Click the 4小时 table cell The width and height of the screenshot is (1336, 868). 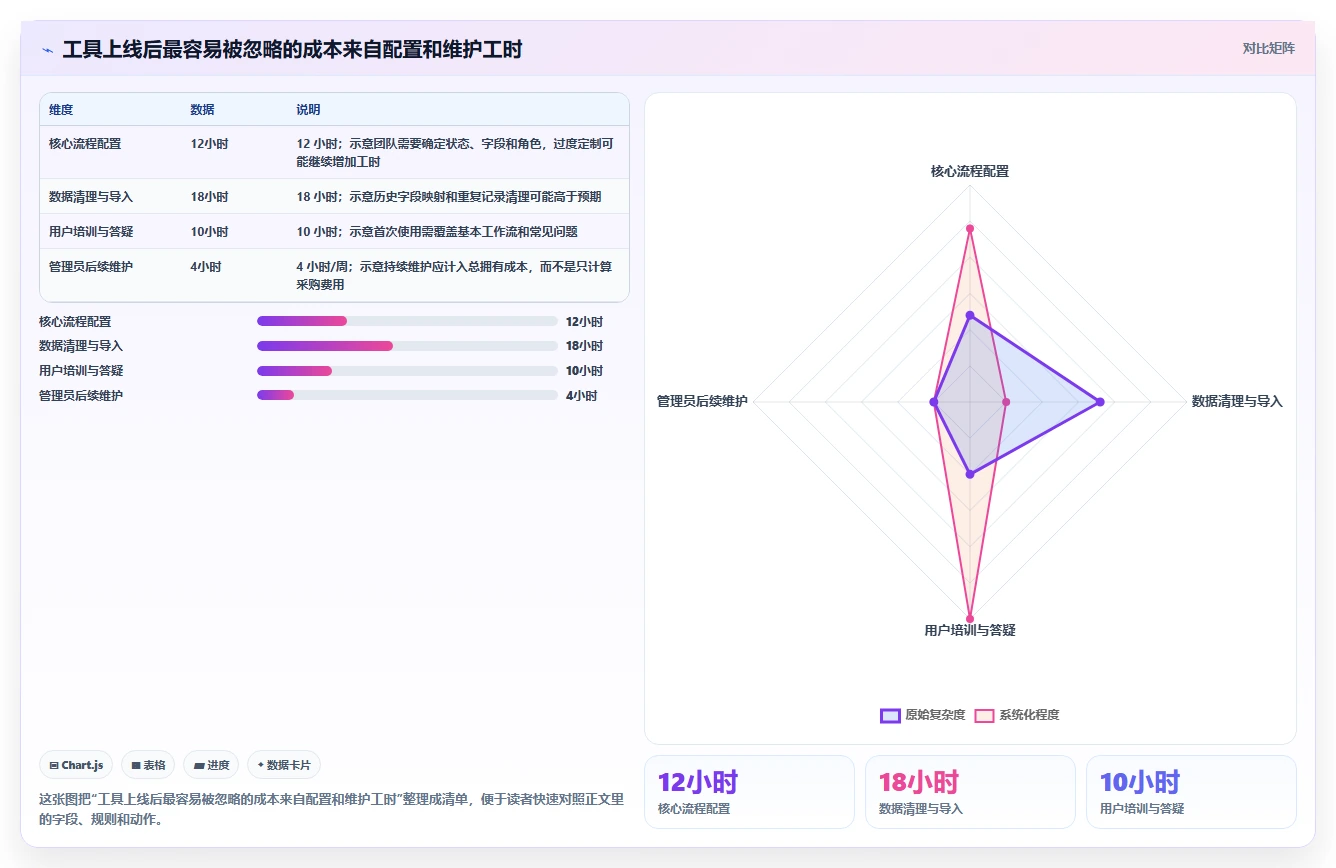pos(206,267)
